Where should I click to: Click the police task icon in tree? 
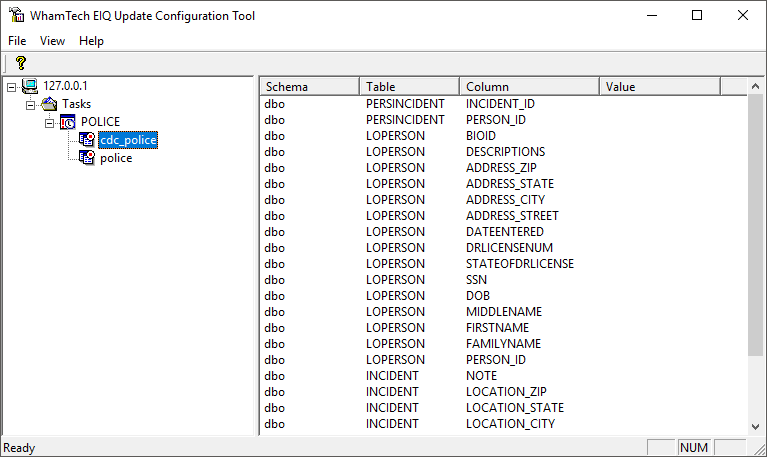click(87, 158)
